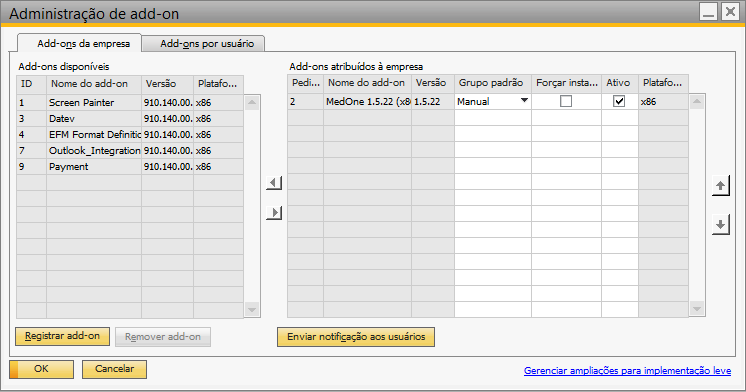
Task: Move the assigned add-on up with the up arrow
Action: tap(721, 186)
